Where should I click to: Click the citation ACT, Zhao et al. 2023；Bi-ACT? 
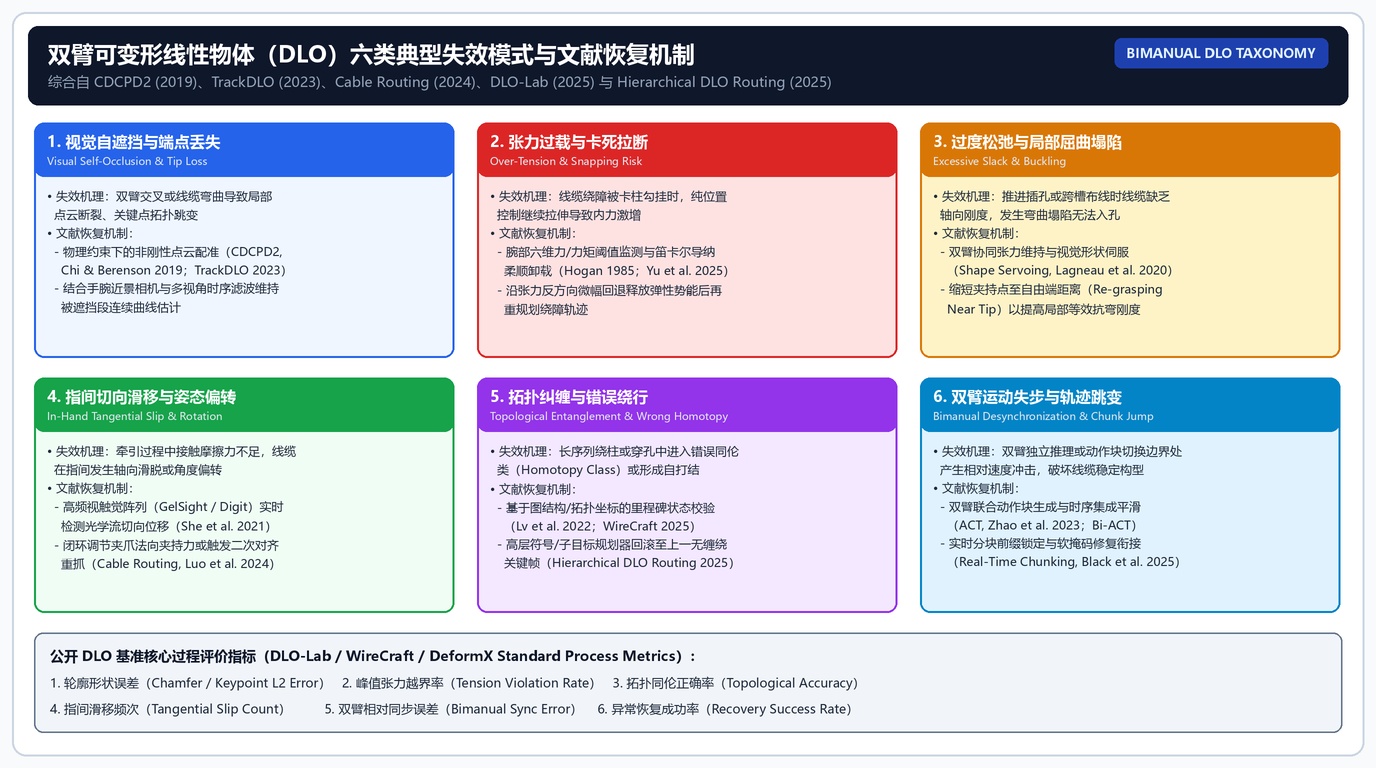[x=1043, y=525]
